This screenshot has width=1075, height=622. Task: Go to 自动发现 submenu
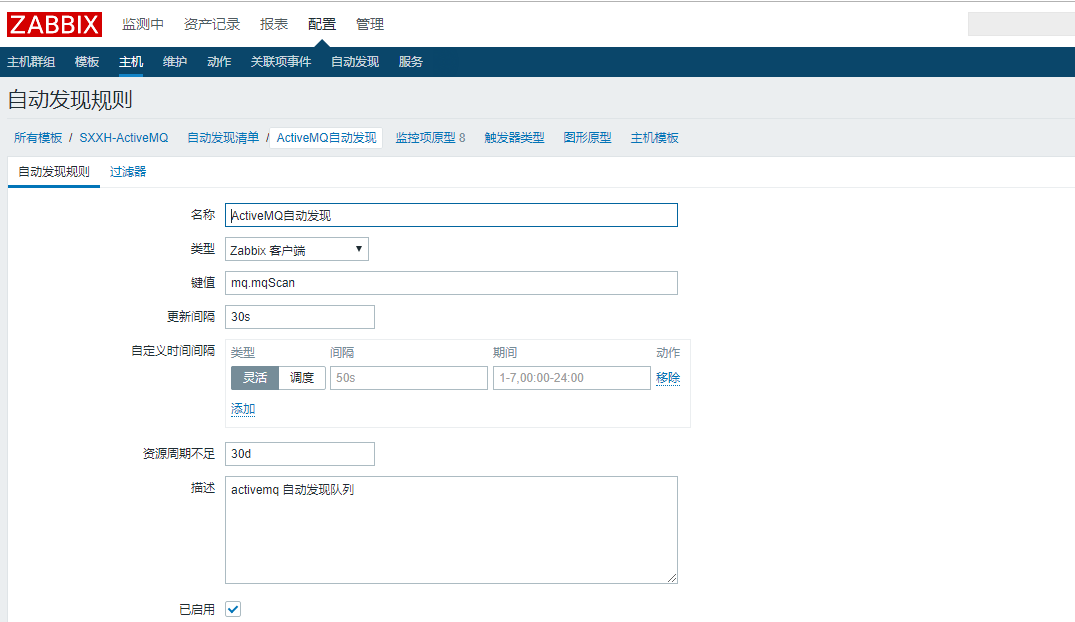tap(354, 62)
